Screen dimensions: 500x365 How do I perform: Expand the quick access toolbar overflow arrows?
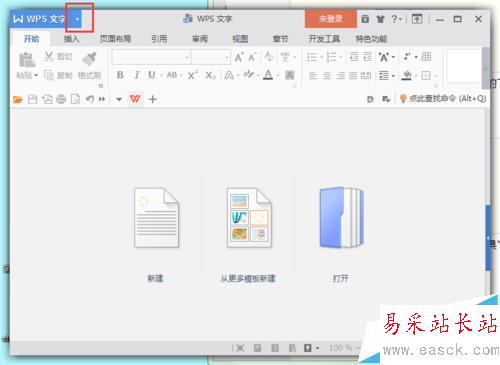(102, 99)
